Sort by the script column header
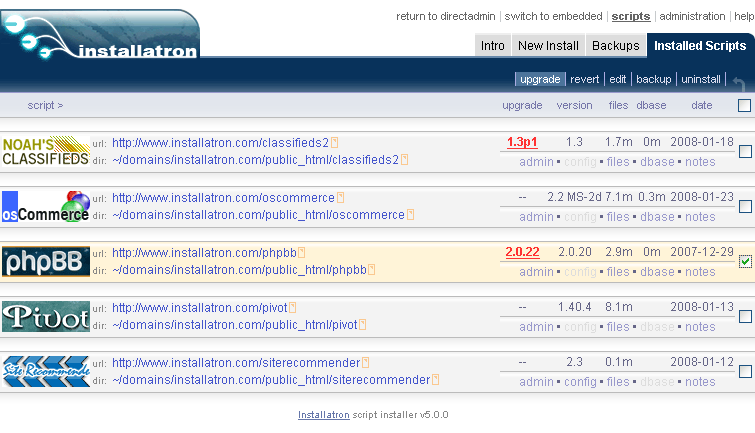This screenshot has height=433, width=755. pos(45,105)
